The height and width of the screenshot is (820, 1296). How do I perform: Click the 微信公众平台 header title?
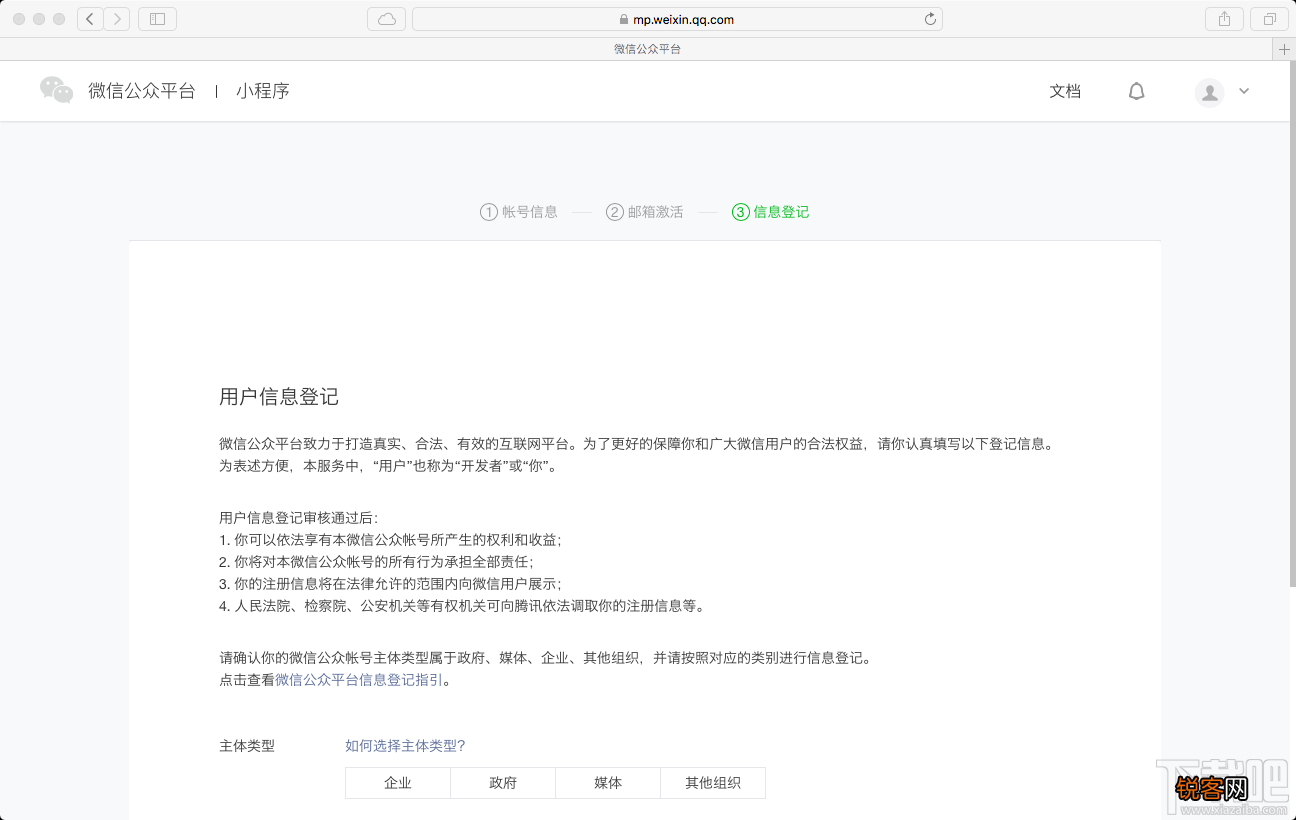pos(142,90)
